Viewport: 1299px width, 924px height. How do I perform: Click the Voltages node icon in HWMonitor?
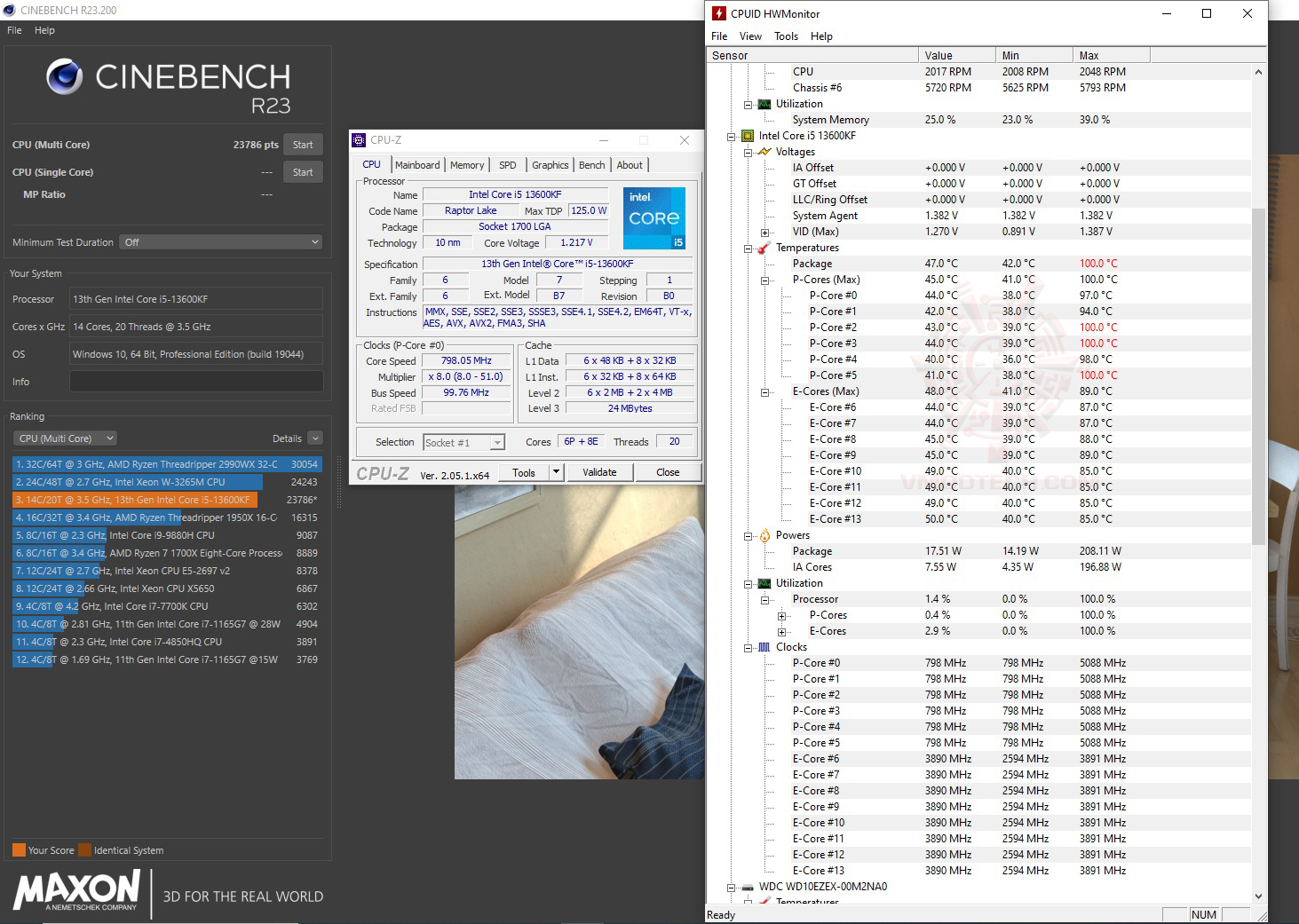point(764,152)
